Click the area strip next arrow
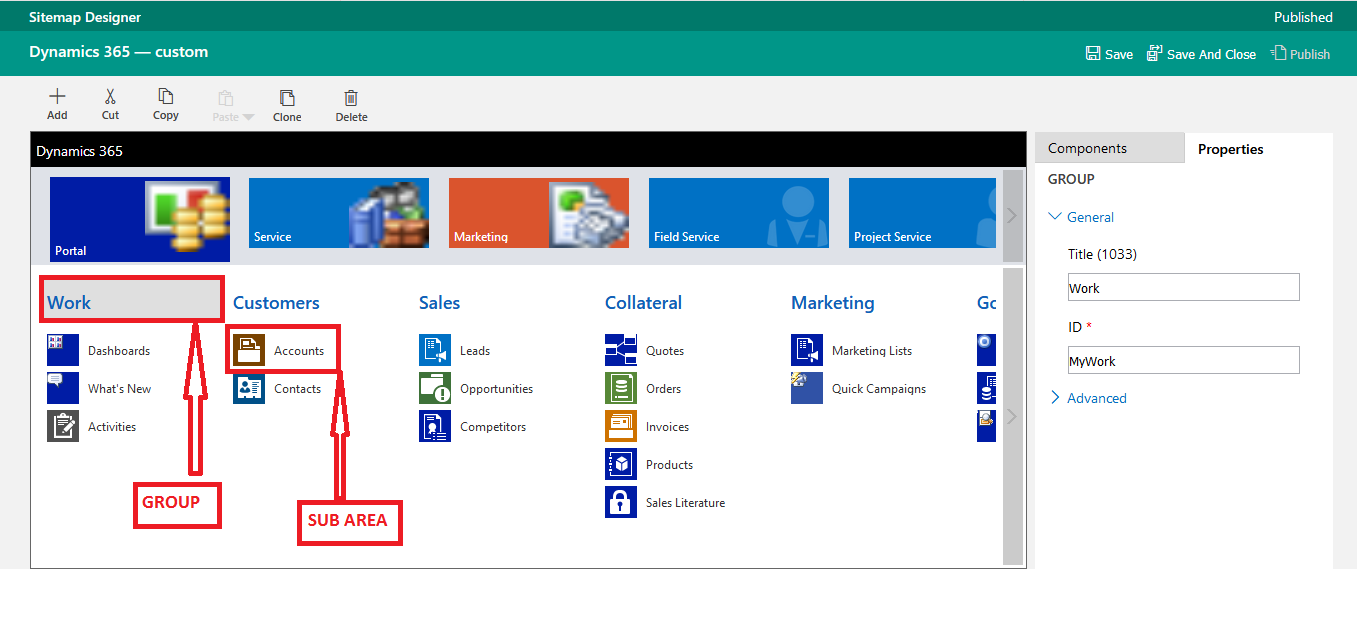Viewport: 1357px width, 623px height. coord(1012,215)
